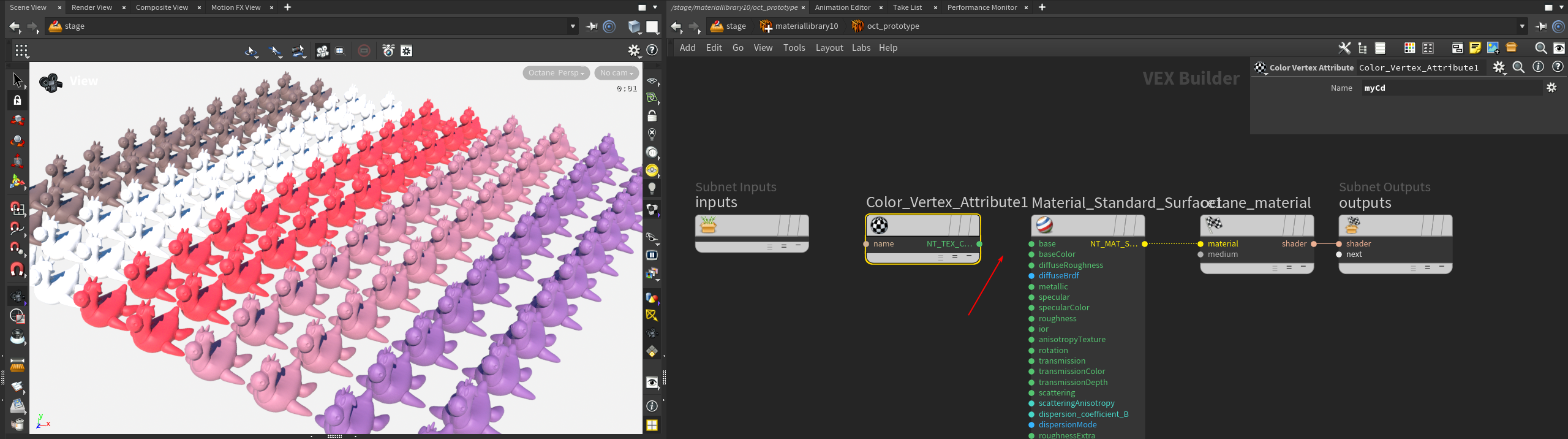Open the Labs menu in network editor

pyautogui.click(x=861, y=48)
